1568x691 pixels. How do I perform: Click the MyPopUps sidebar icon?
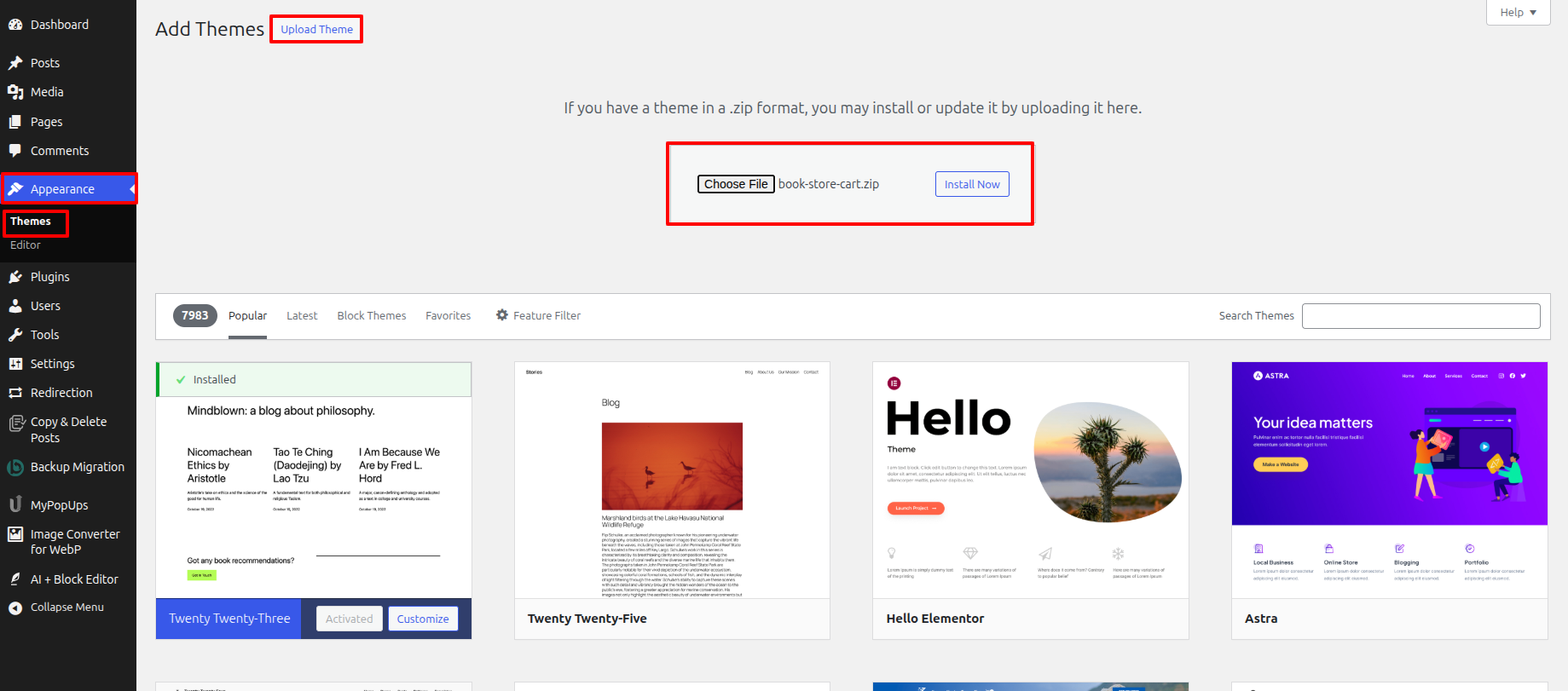point(15,504)
